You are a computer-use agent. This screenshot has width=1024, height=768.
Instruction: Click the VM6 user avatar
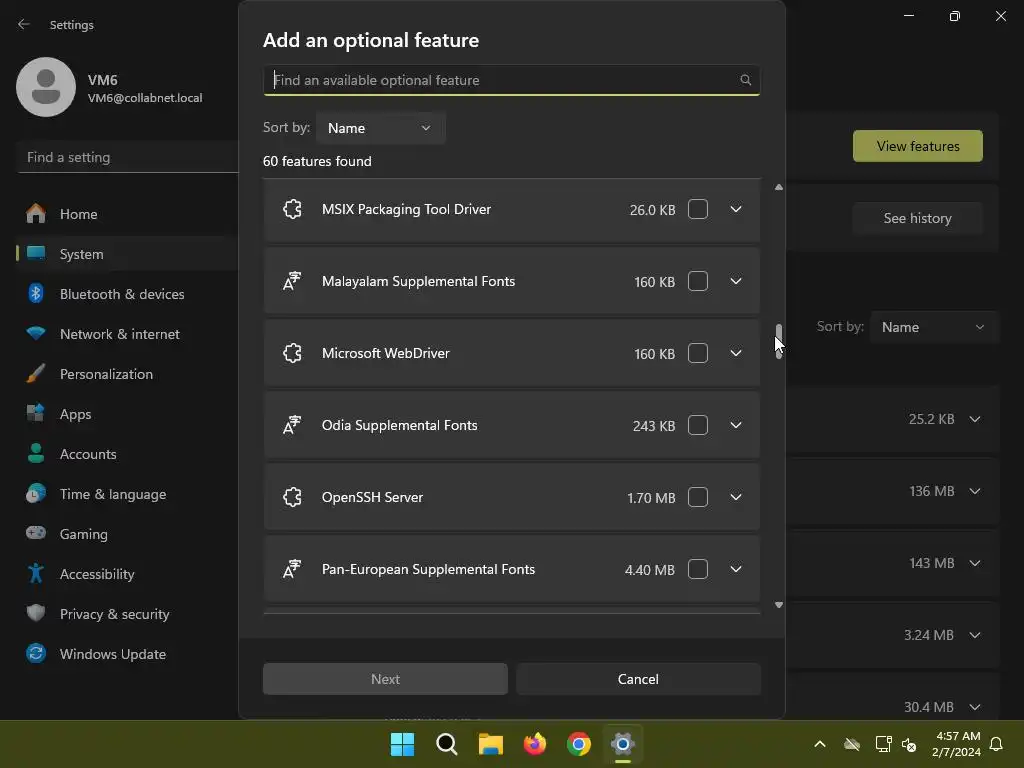pyautogui.click(x=46, y=87)
